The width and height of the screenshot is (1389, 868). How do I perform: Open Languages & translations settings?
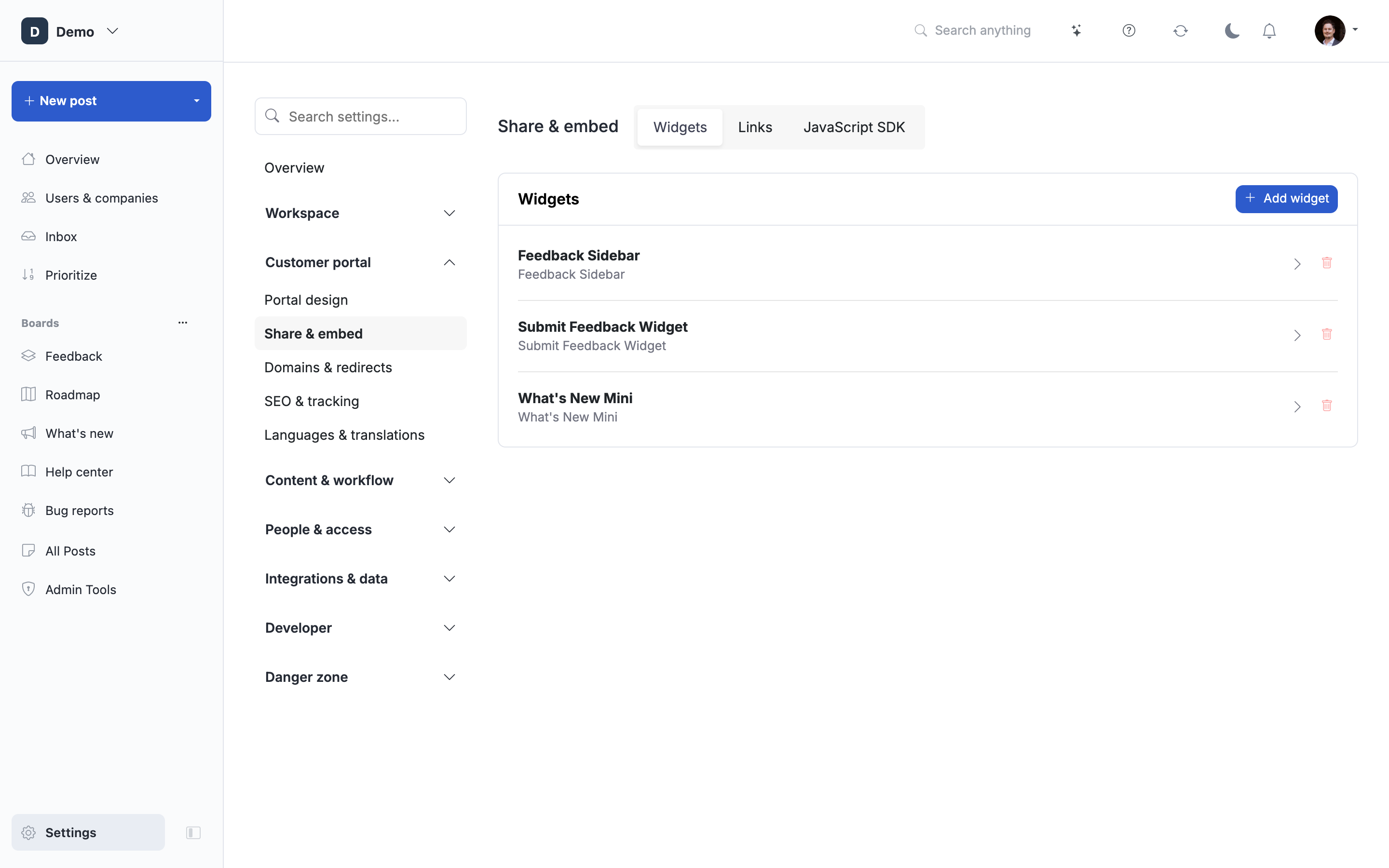360,434
